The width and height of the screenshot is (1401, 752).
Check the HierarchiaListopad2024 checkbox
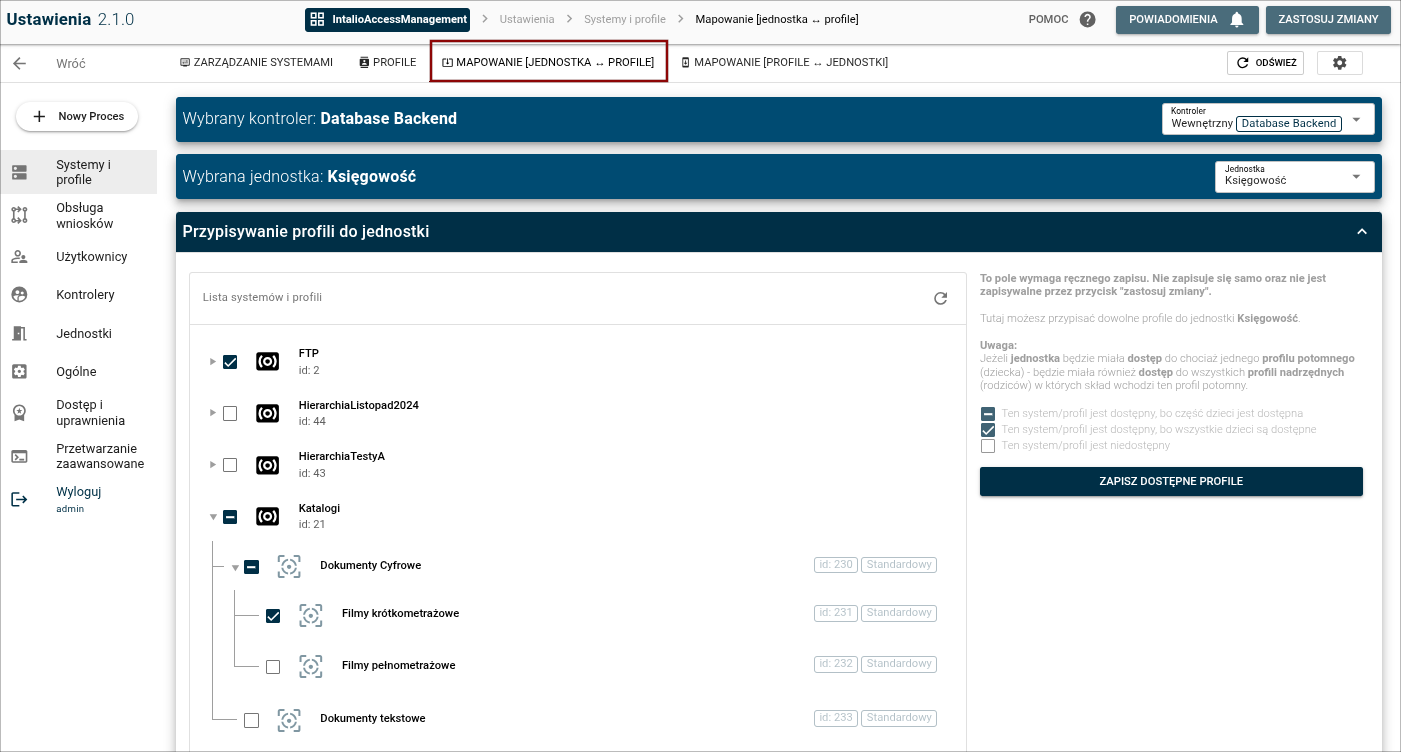click(x=230, y=413)
